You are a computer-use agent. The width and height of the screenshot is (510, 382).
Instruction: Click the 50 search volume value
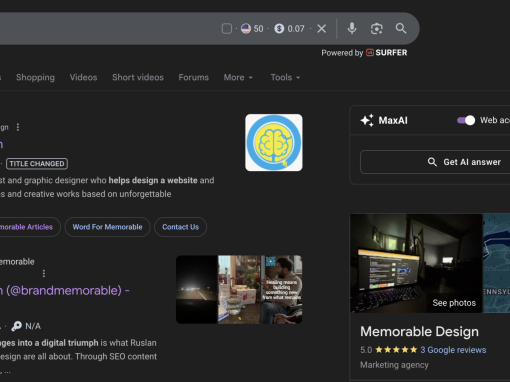pyautogui.click(x=258, y=29)
